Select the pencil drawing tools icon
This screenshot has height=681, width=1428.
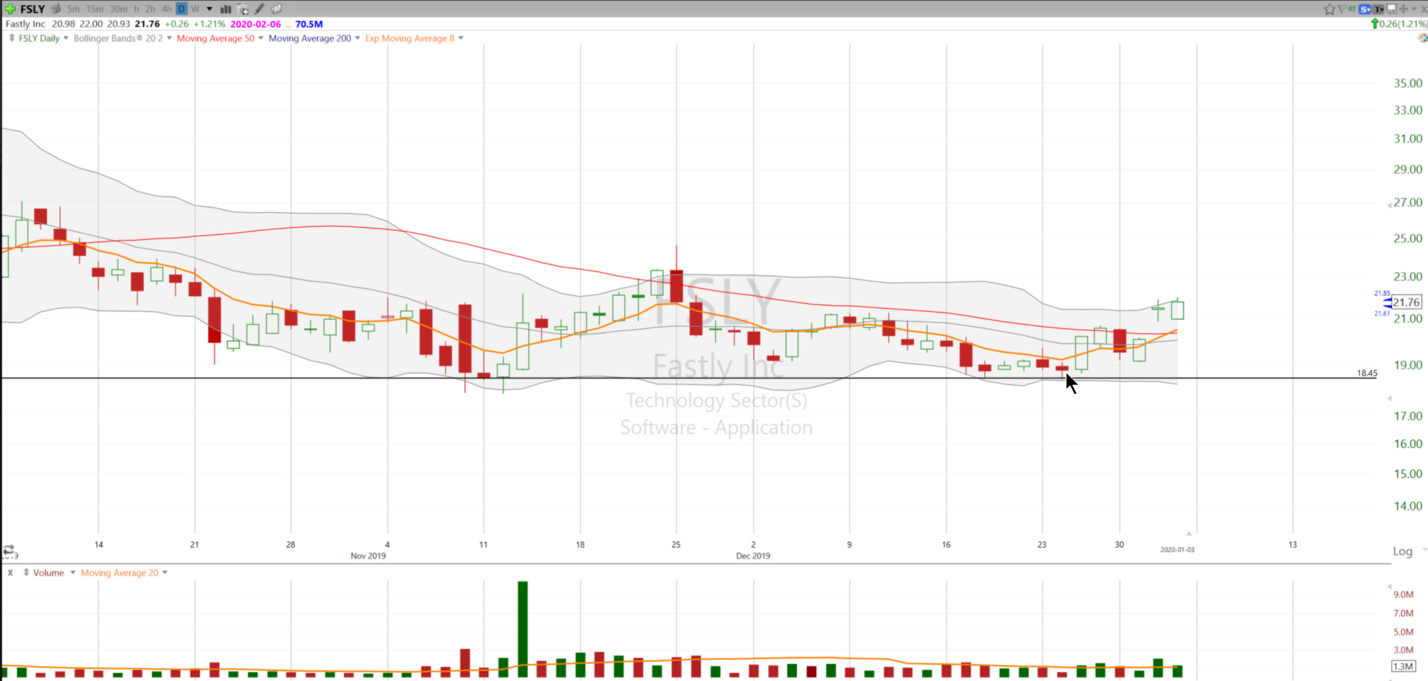pyautogui.click(x=259, y=9)
